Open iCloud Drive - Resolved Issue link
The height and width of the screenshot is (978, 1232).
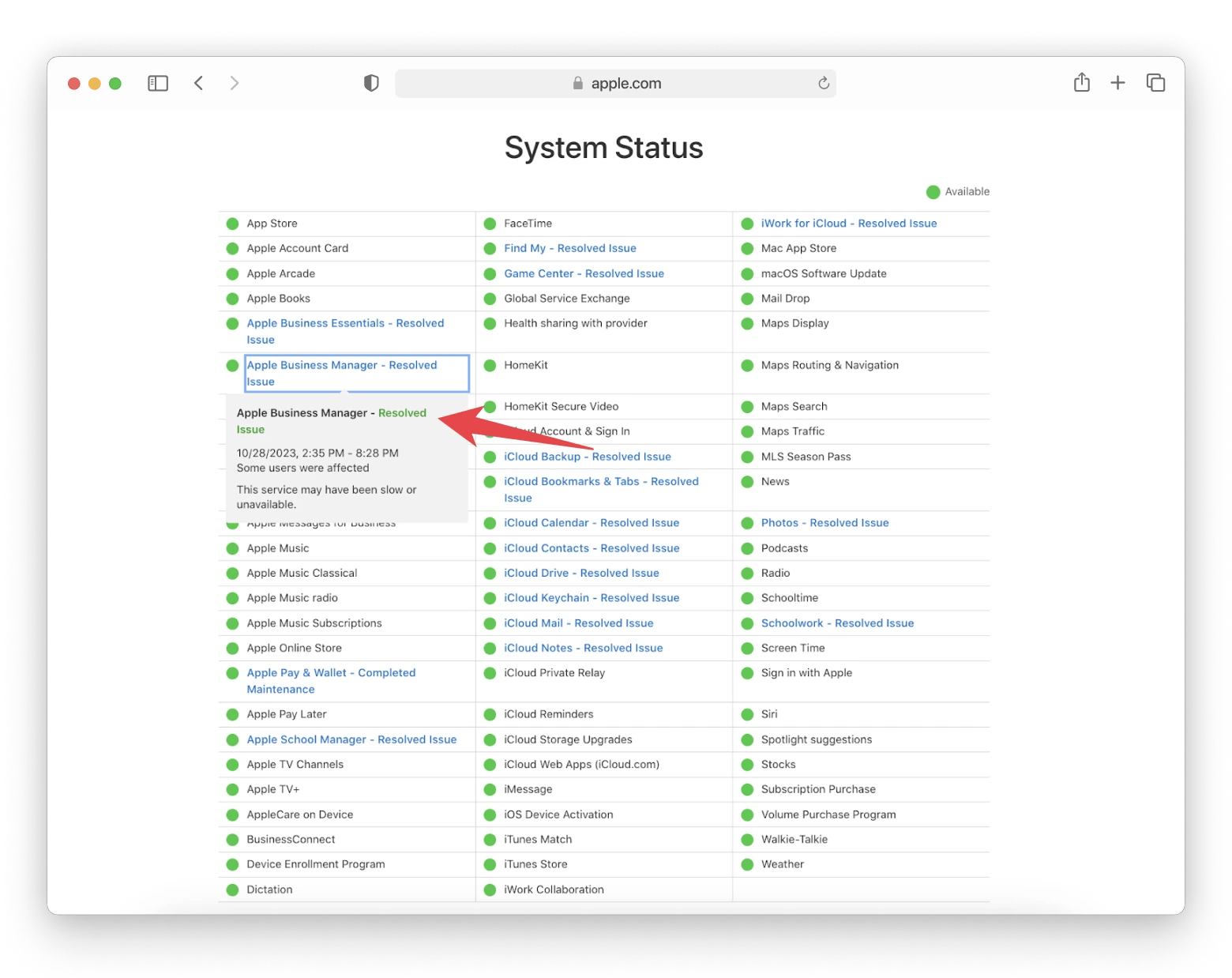coord(582,573)
